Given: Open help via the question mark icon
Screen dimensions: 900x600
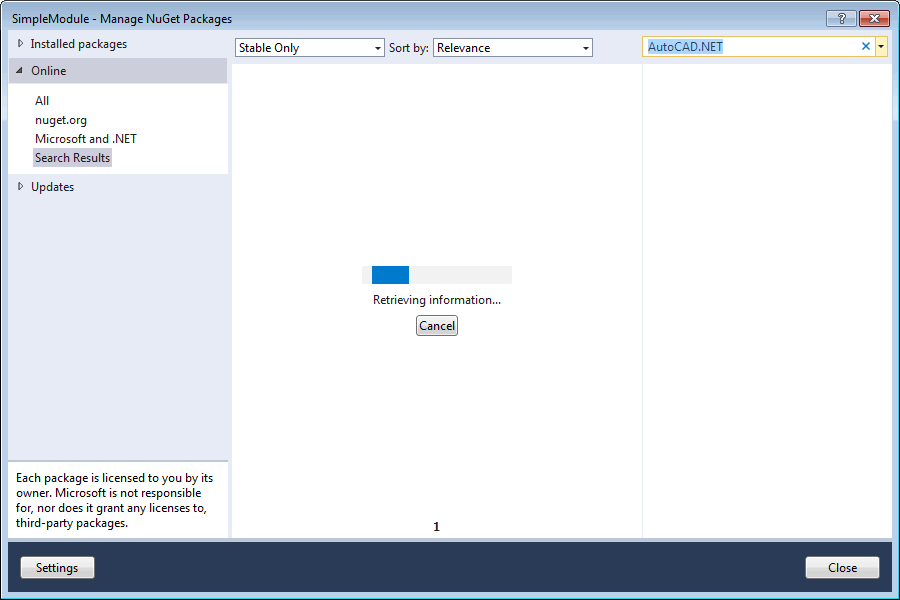Looking at the screenshot, I should (840, 18).
